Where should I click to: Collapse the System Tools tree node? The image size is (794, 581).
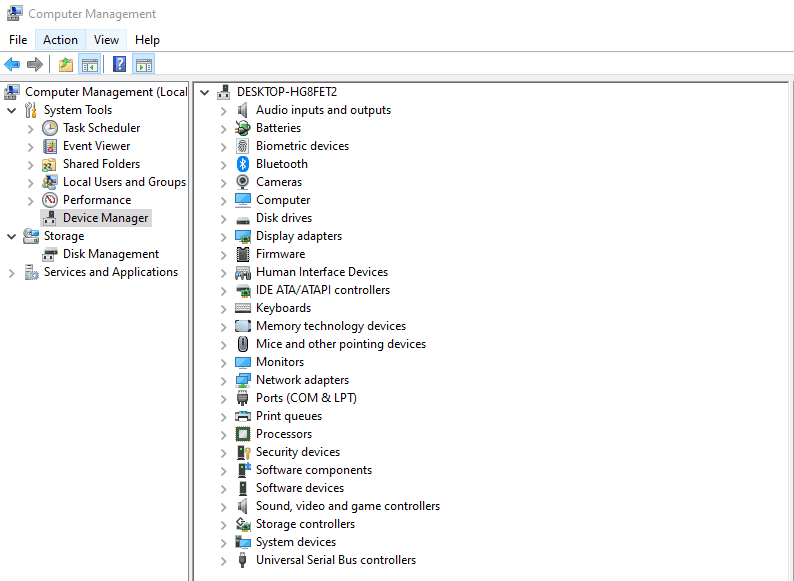click(x=11, y=110)
